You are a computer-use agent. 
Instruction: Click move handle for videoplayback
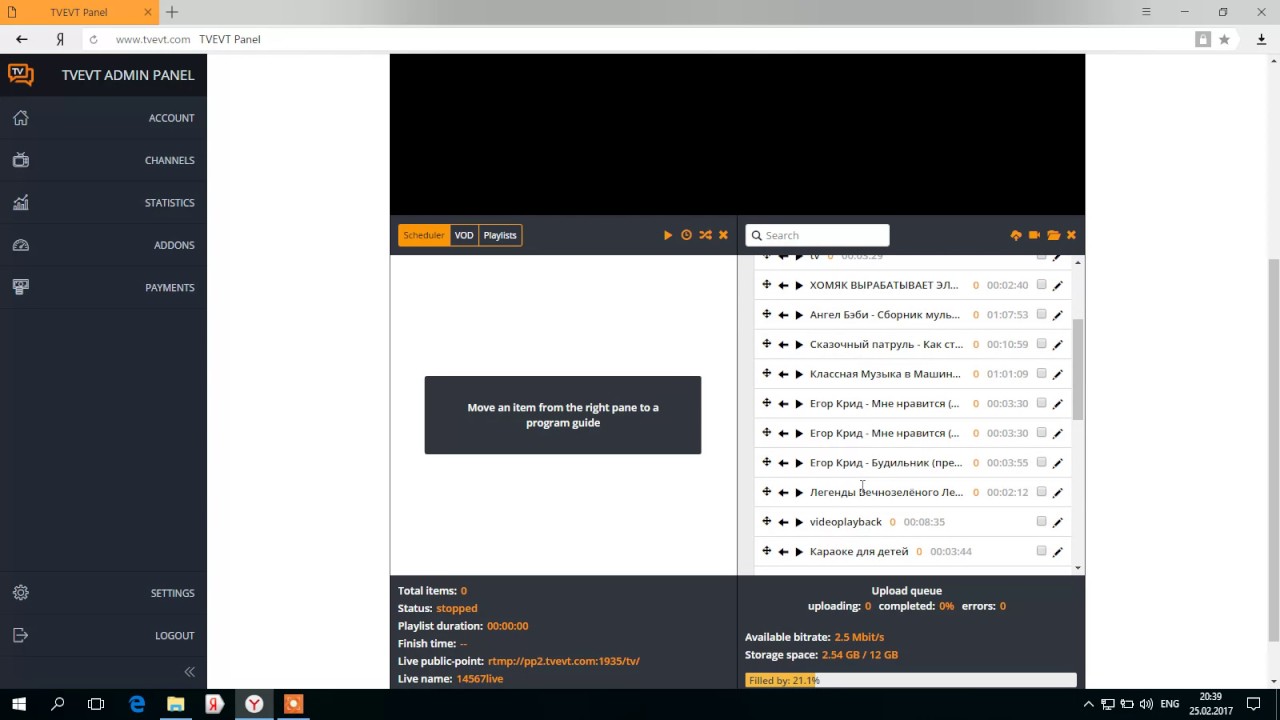click(x=766, y=521)
